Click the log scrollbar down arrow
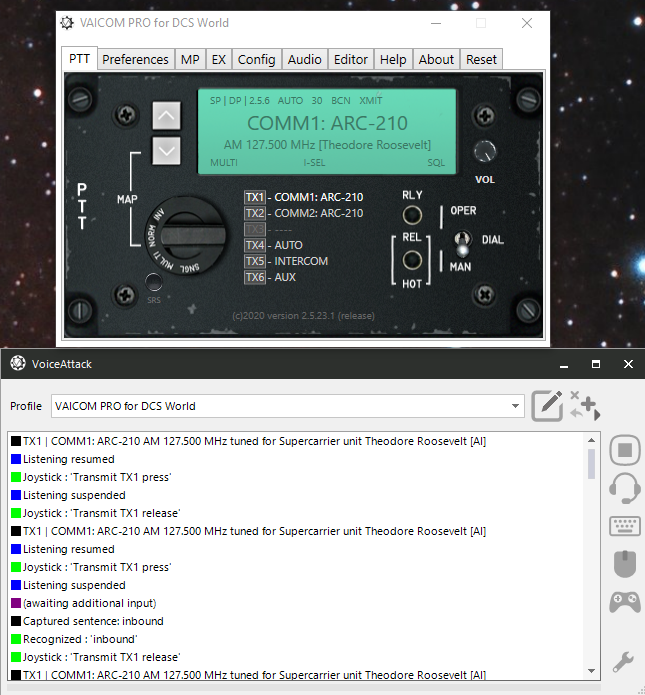Screen dimensions: 645x695 pos(591,671)
